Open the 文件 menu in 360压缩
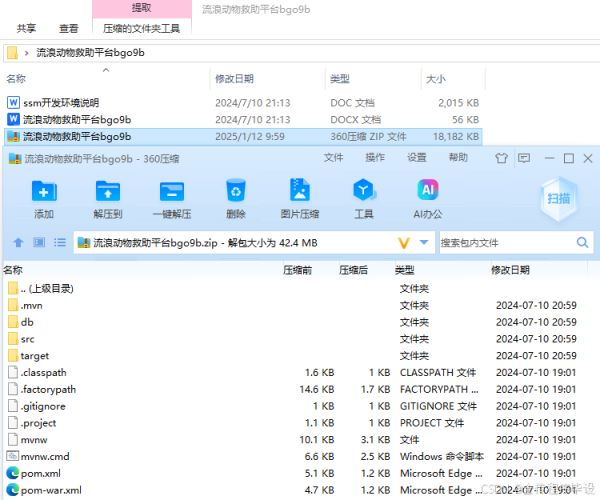 coord(333,158)
